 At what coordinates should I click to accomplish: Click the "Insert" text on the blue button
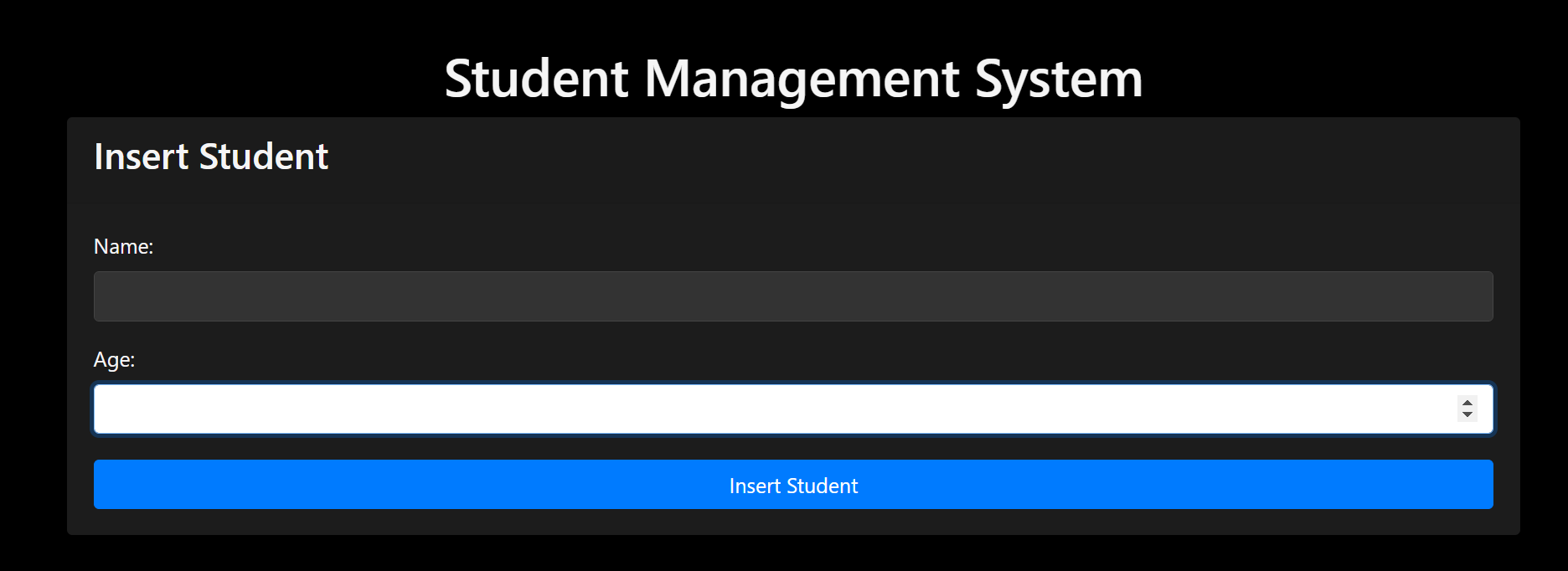pyautogui.click(x=754, y=486)
